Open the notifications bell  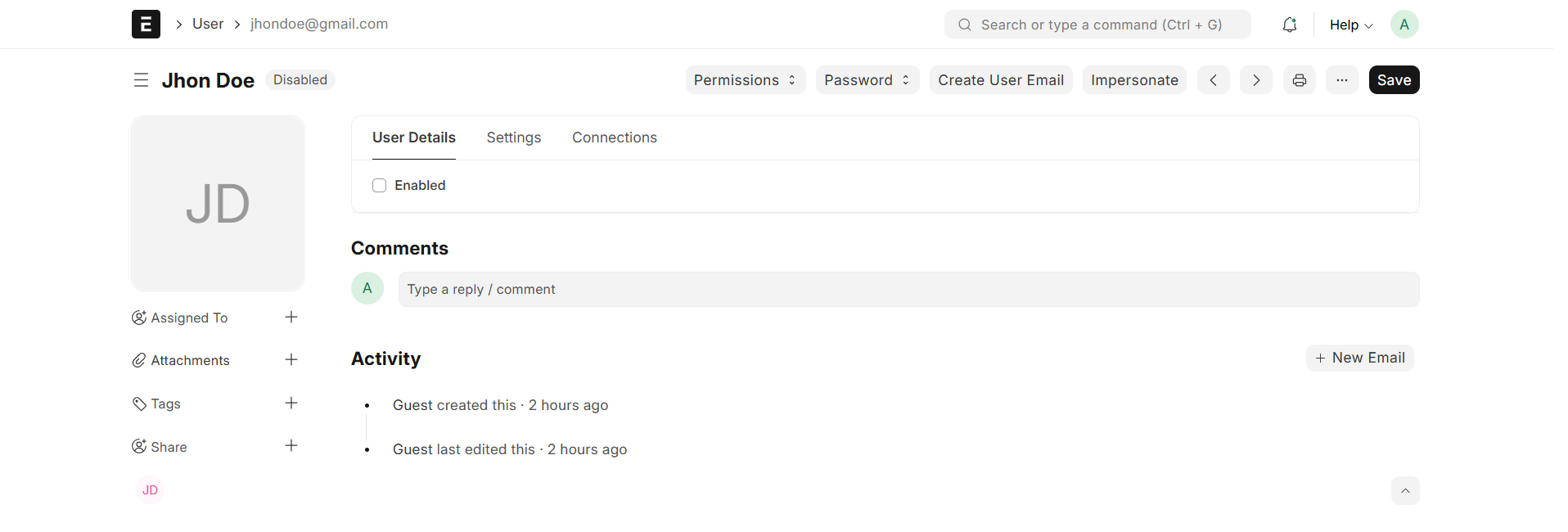click(1290, 25)
